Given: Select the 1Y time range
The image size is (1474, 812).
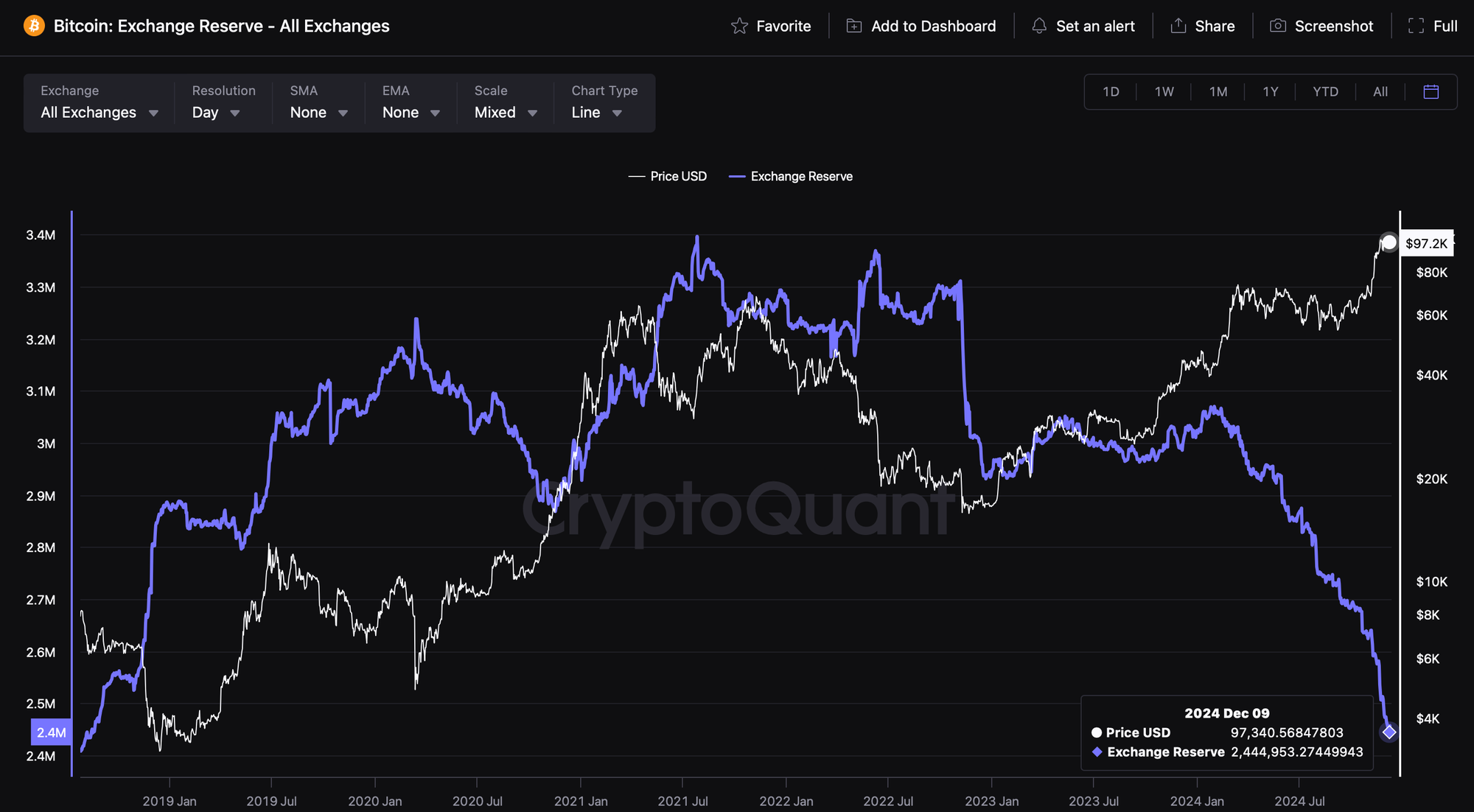Looking at the screenshot, I should click(1271, 92).
